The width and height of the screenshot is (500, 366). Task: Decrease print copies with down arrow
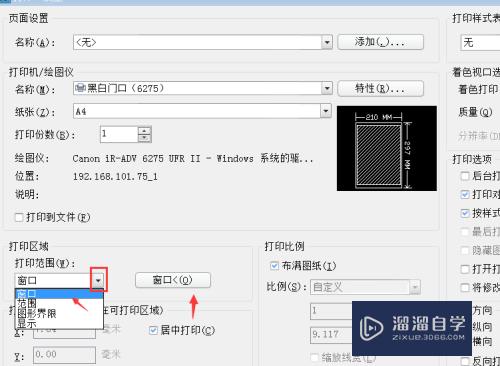tap(144, 138)
